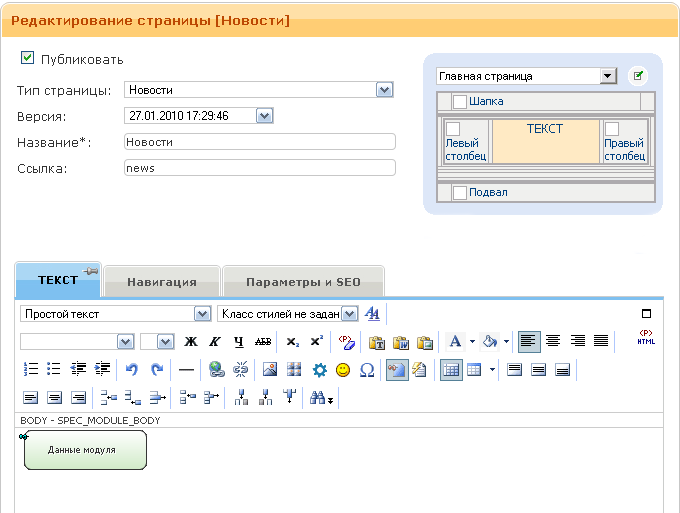This screenshot has width=680, height=513.
Task: Uncheck the Публиковать checkbox
Action: click(28, 58)
